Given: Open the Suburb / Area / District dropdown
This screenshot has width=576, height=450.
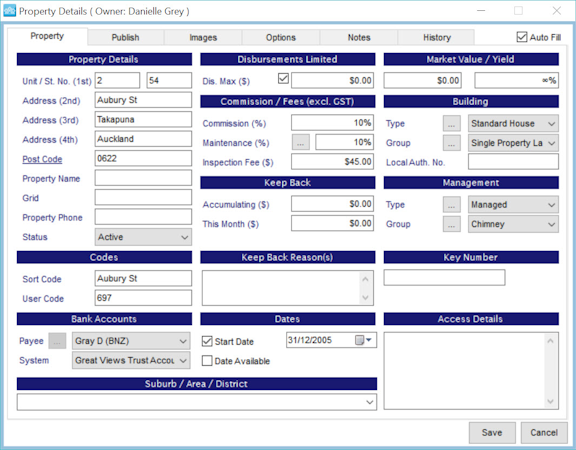Looking at the screenshot, I should pyautogui.click(x=197, y=402).
